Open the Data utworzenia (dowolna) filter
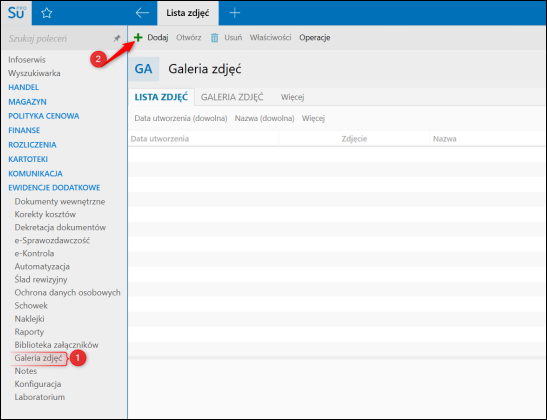The width and height of the screenshot is (547, 420). click(x=181, y=118)
